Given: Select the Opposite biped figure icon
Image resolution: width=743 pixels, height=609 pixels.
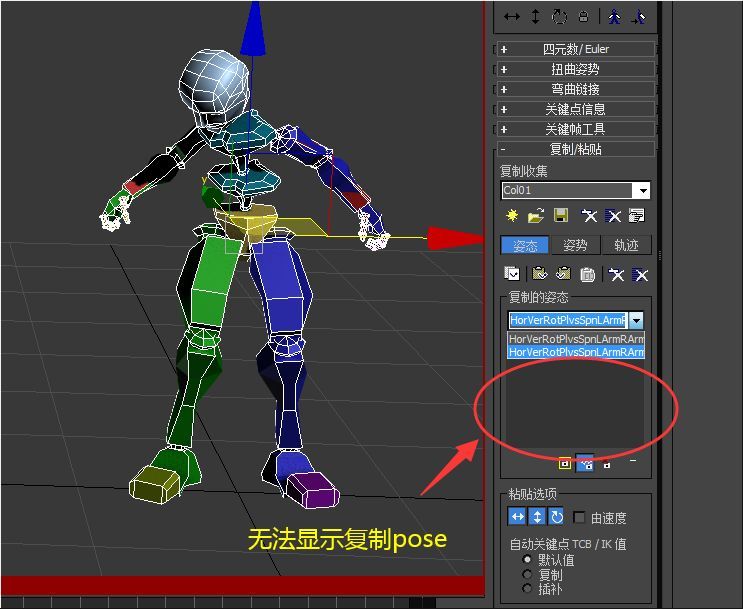Looking at the screenshot, I should pyautogui.click(x=638, y=17).
